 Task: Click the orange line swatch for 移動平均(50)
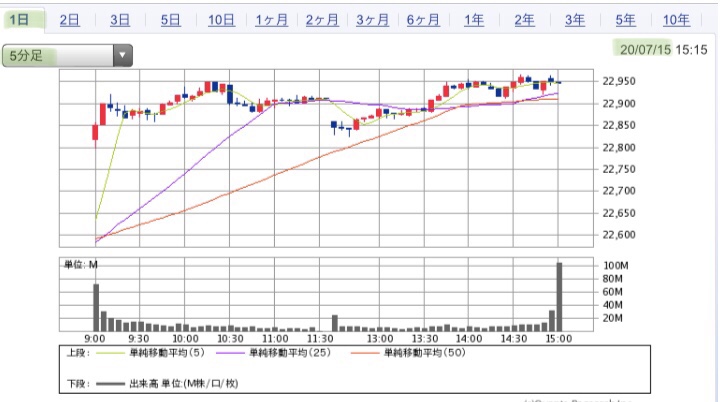pyautogui.click(x=365, y=353)
